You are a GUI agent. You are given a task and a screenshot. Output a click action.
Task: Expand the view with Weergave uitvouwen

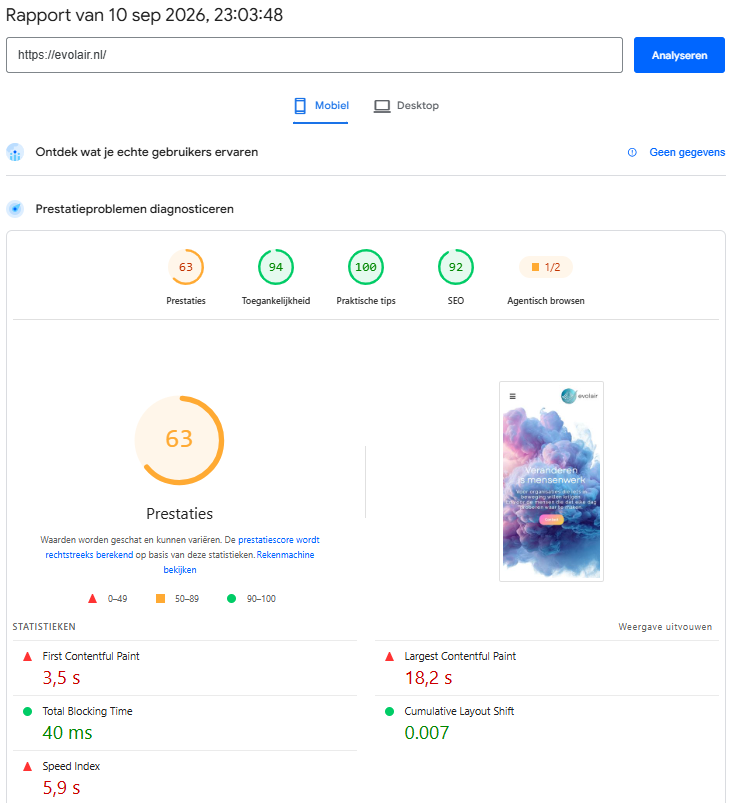[x=665, y=627]
